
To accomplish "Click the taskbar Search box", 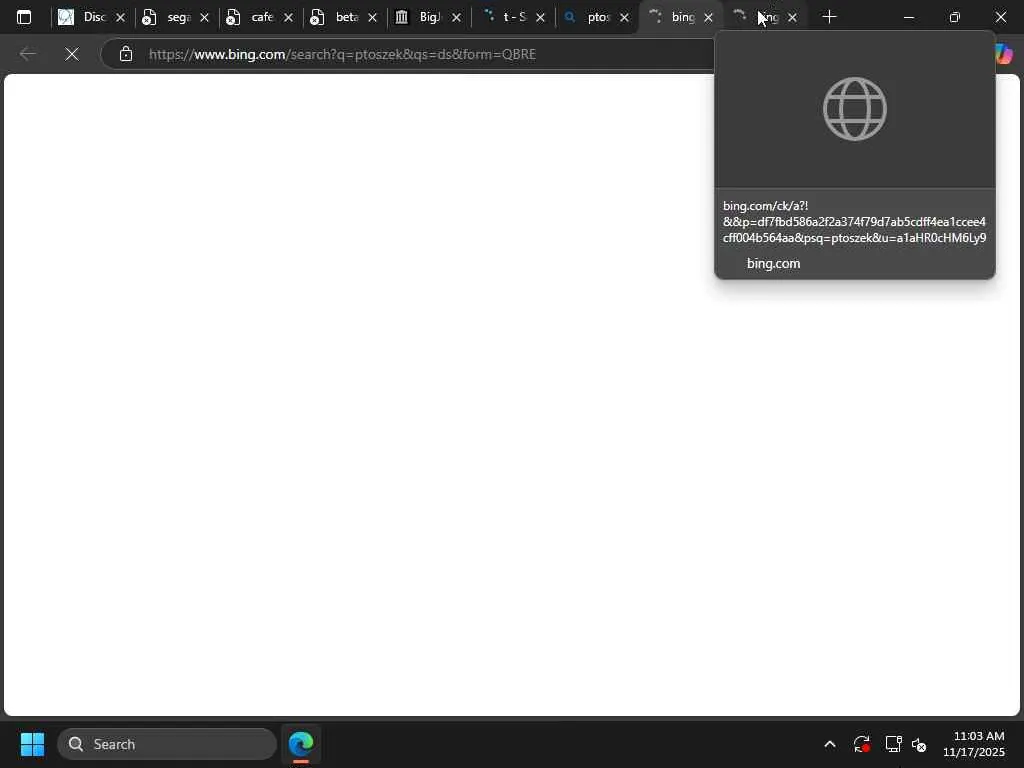I will pos(167,744).
